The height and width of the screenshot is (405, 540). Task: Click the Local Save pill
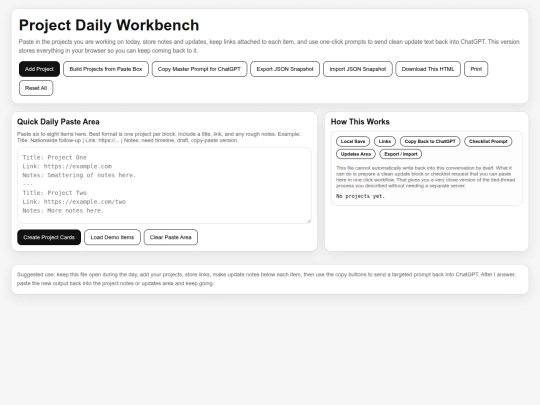353,141
